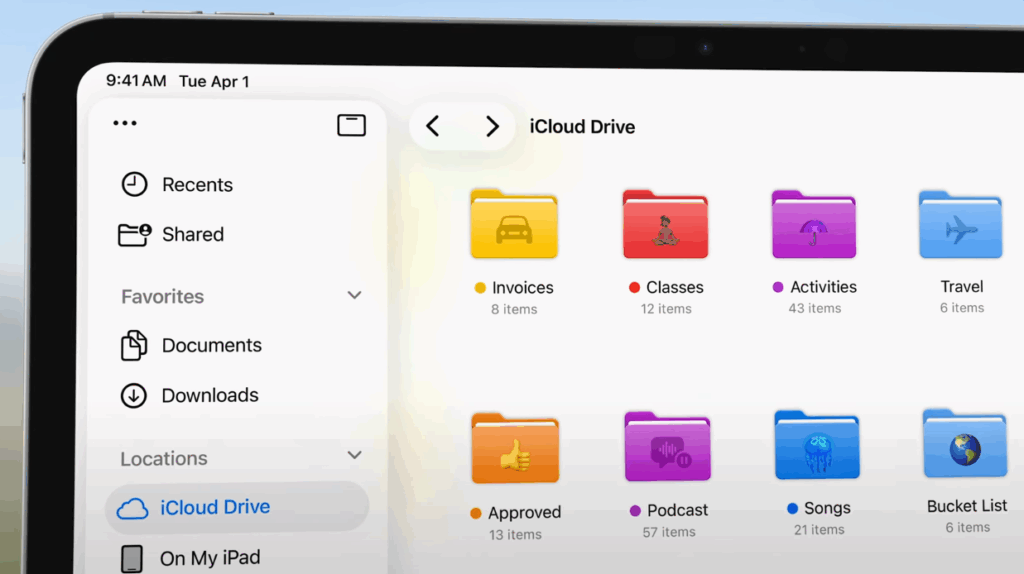
Task: Click the blue tag dot beside Songs
Action: [792, 508]
